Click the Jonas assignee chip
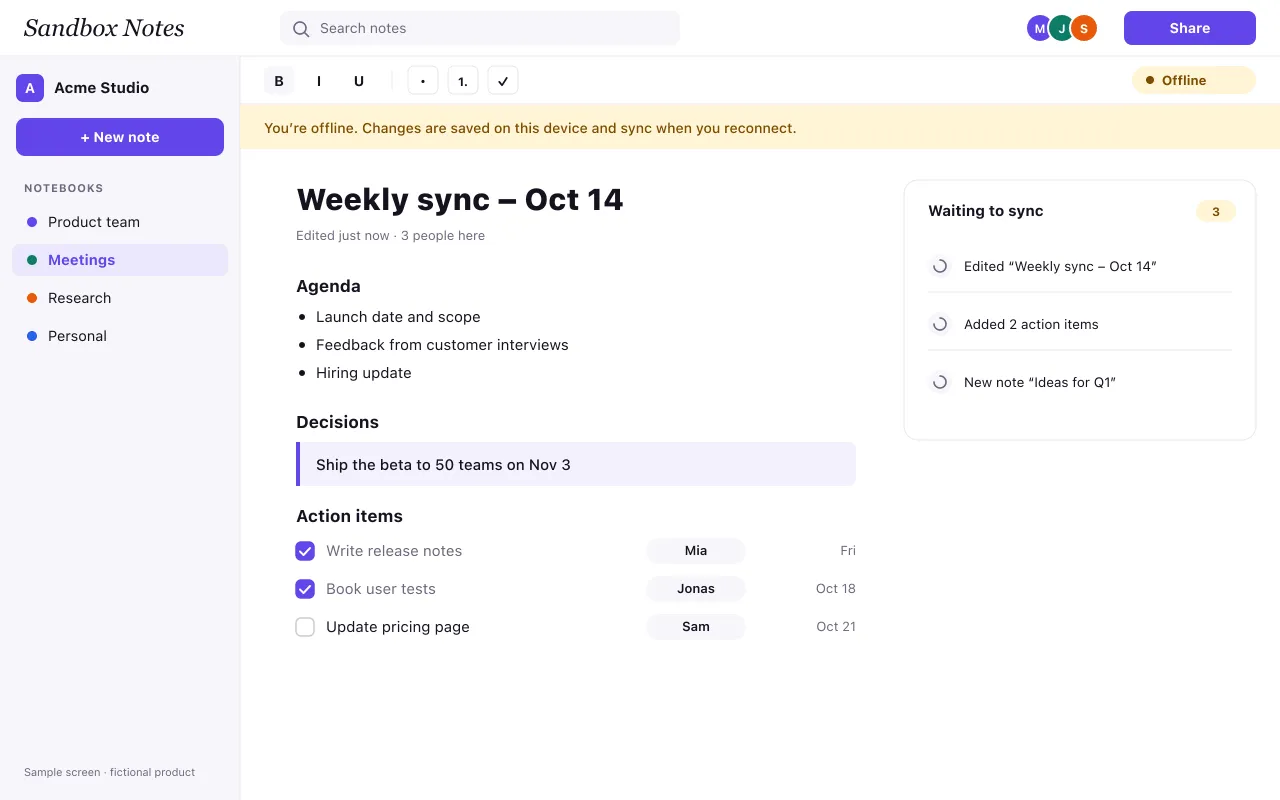Screen dimensions: 1280x800 pos(696,589)
